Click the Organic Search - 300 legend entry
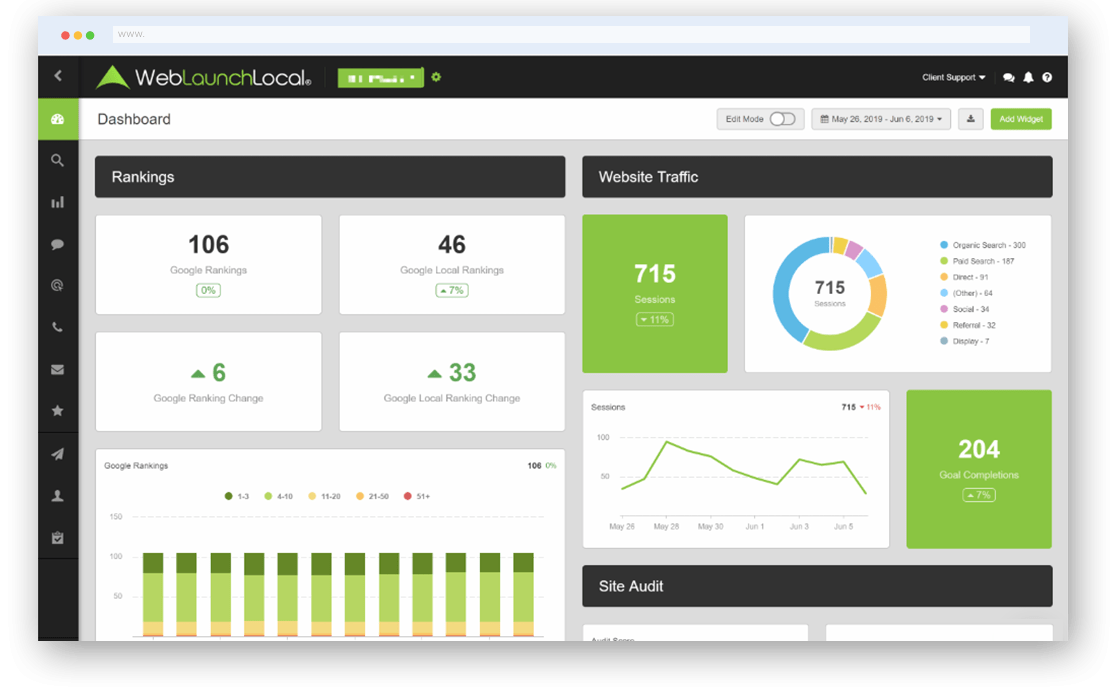The width and height of the screenshot is (1118, 693). pos(983,245)
